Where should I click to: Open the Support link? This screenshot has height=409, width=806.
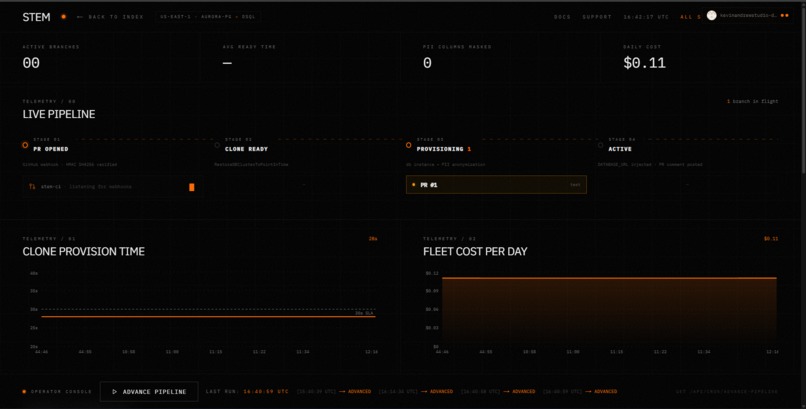[x=597, y=17]
